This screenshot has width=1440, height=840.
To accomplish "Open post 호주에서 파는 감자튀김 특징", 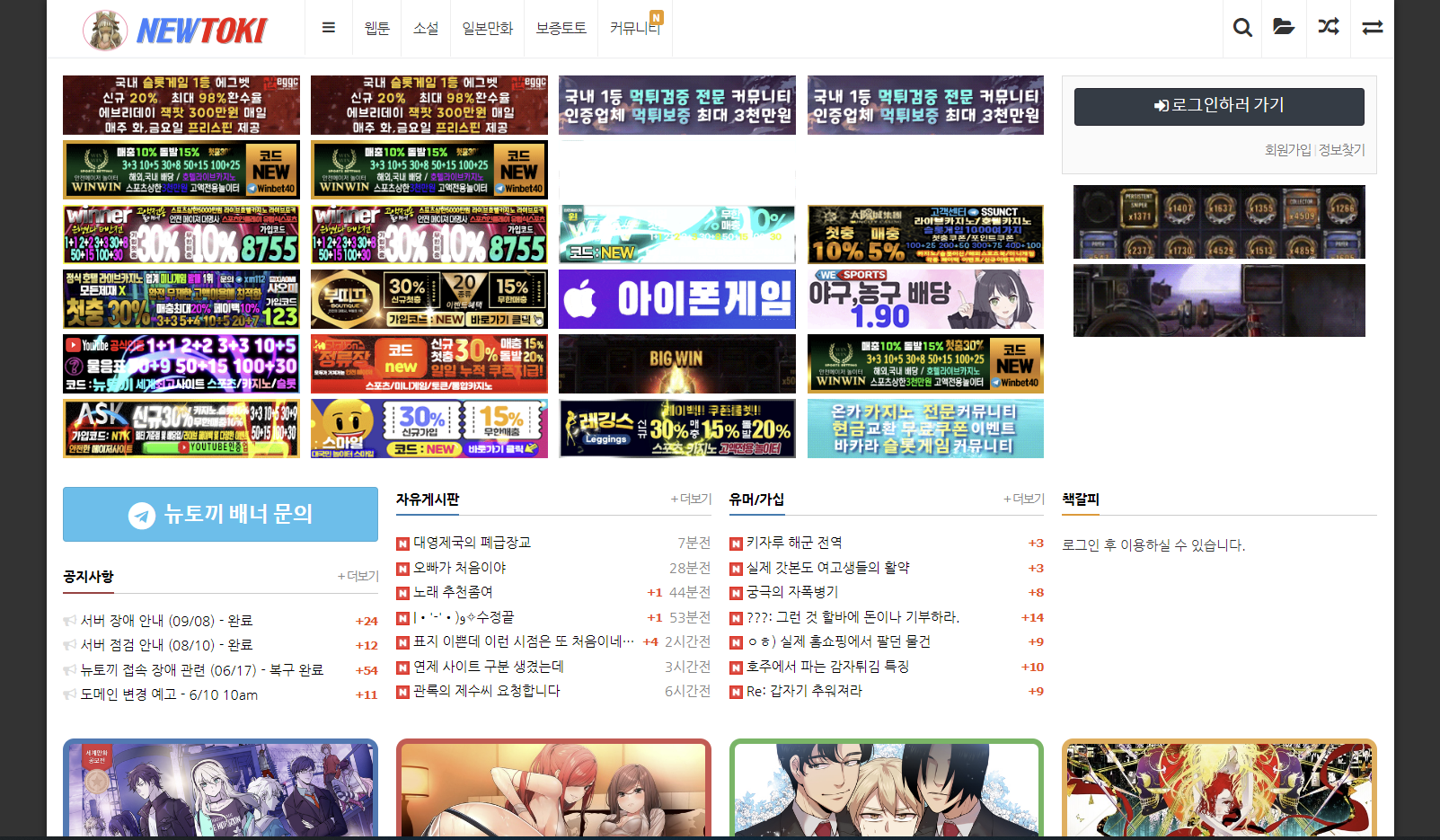I will point(827,667).
